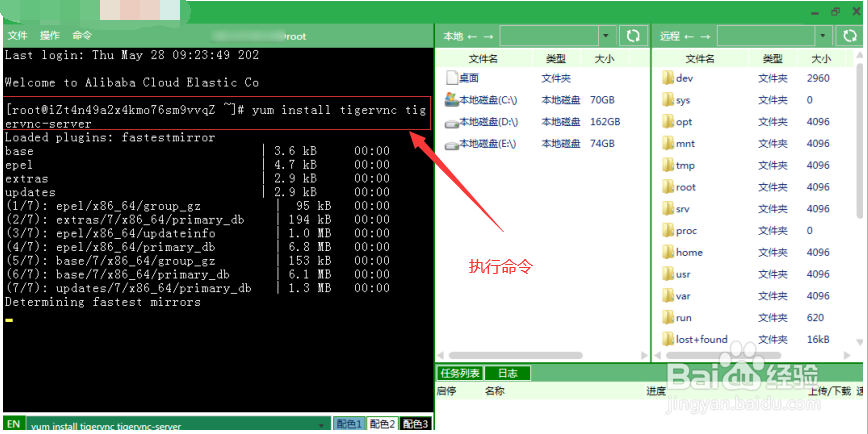Viewport: 868px width, 434px height.
Task: Sort remote files by 大小 header
Action: (x=820, y=58)
